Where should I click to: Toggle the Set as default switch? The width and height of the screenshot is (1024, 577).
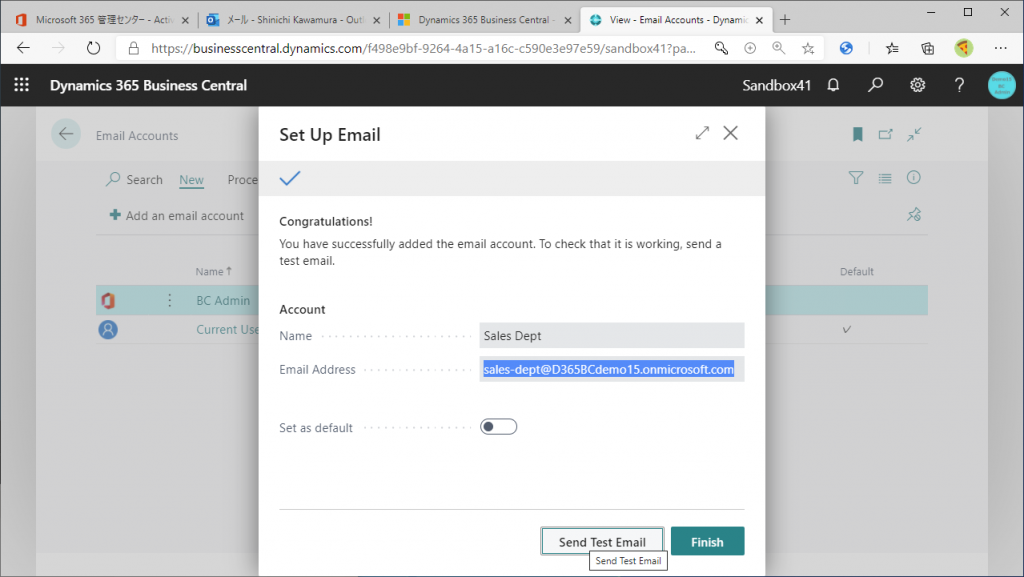click(x=498, y=427)
